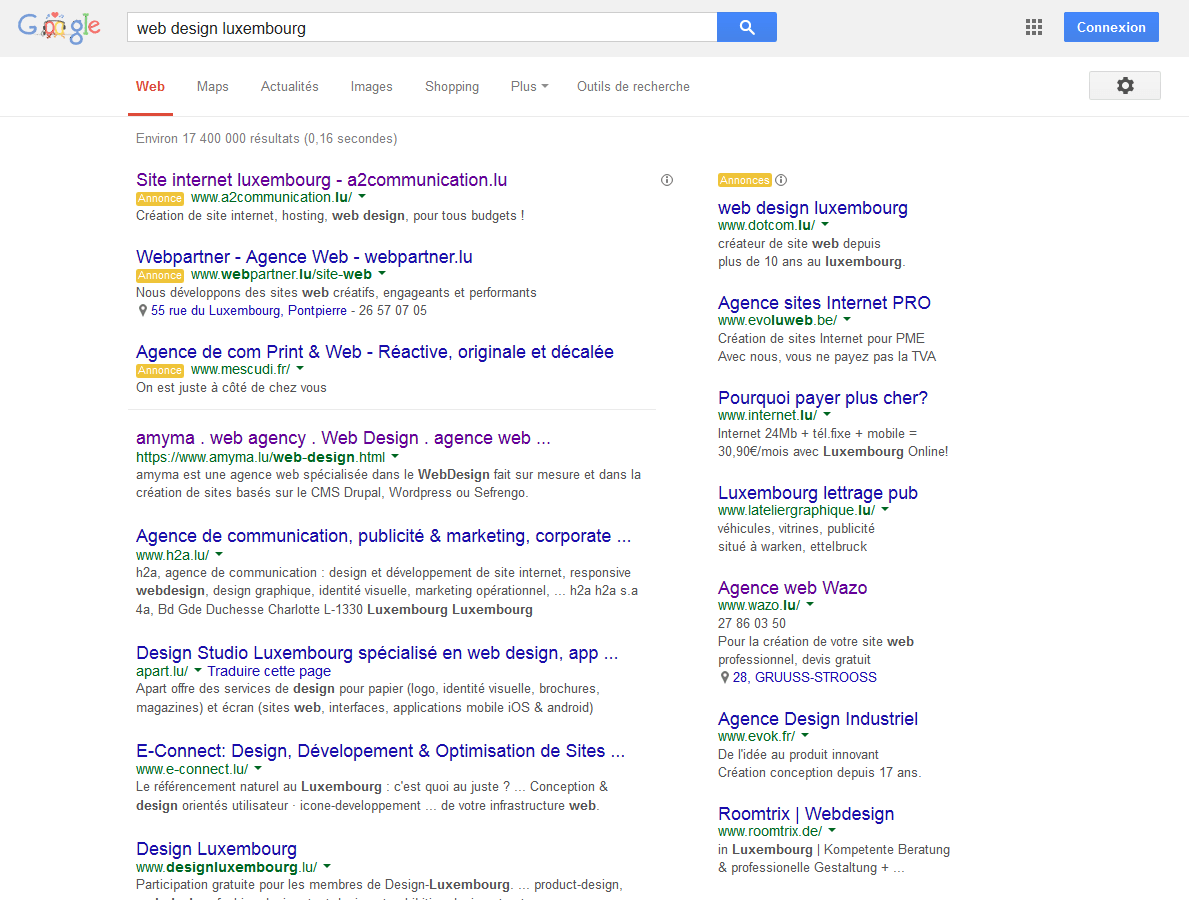Expand arrow next to www.e-connect.lu/
This screenshot has height=900, width=1189.
pos(258,768)
